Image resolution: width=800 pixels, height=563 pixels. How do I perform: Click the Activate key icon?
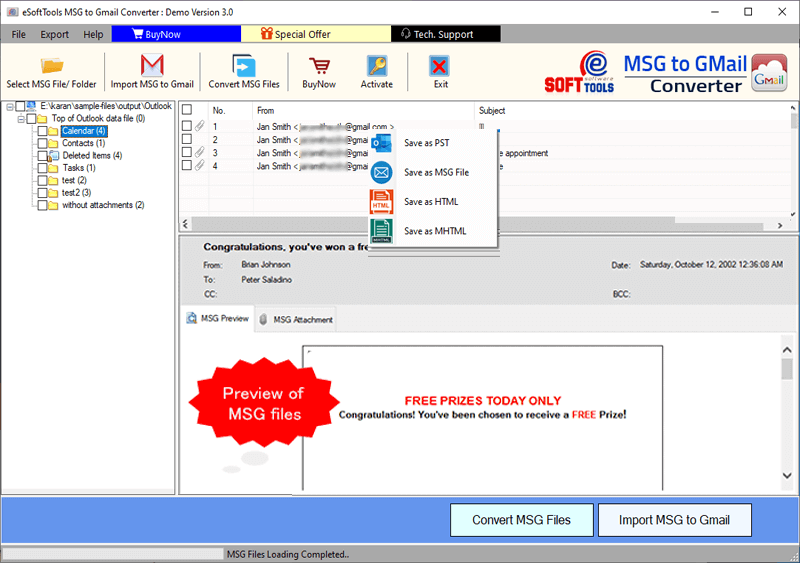tap(377, 65)
